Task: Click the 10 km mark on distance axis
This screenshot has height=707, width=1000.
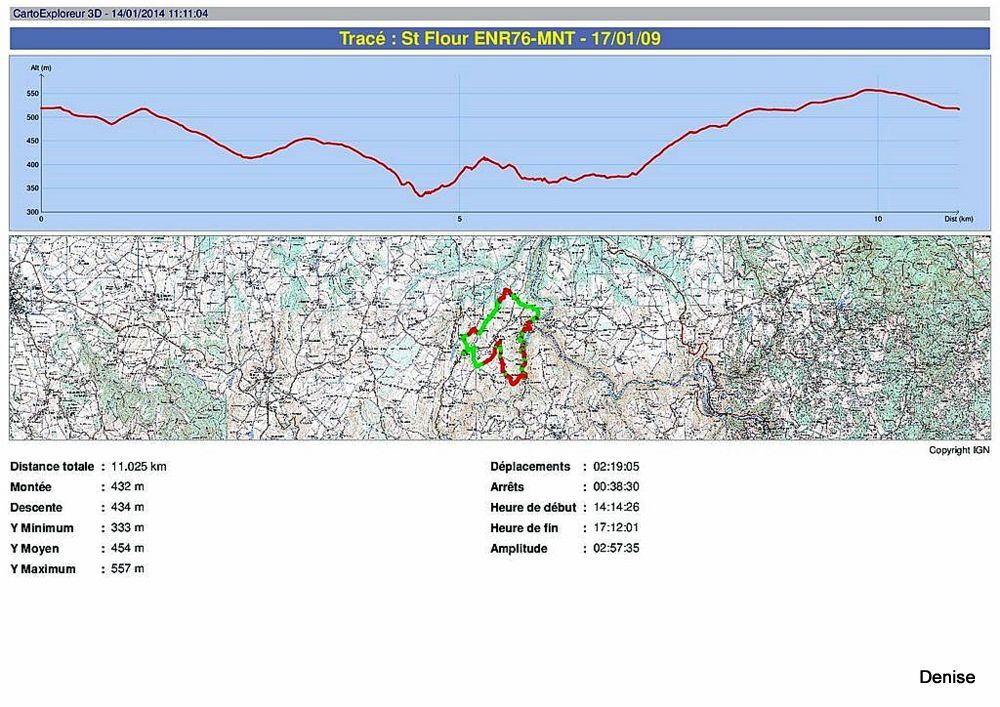Action: click(x=878, y=218)
